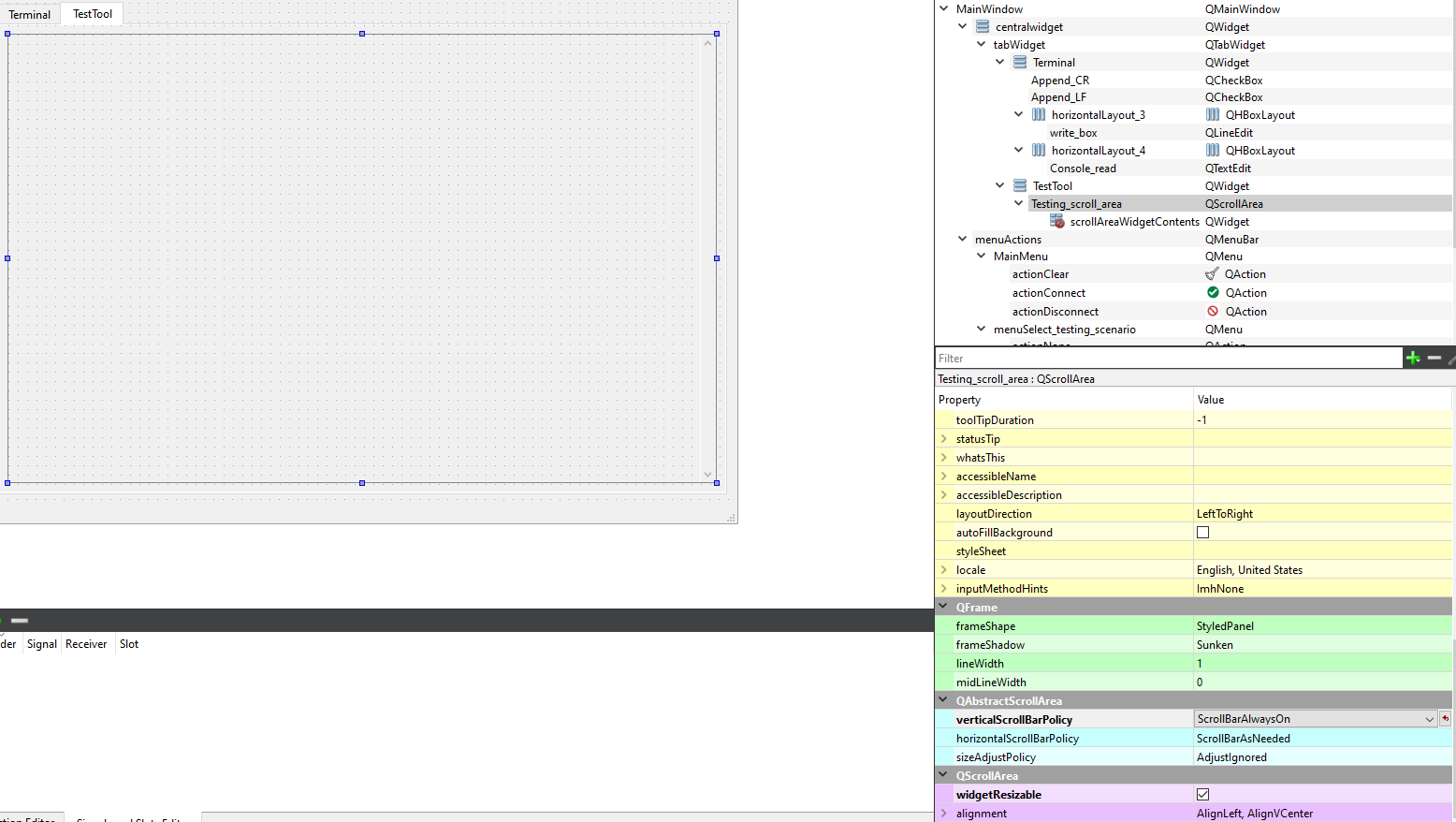Image resolution: width=1456 pixels, height=822 pixels.
Task: Click minus button in signal/slot editor
Action: (x=20, y=621)
